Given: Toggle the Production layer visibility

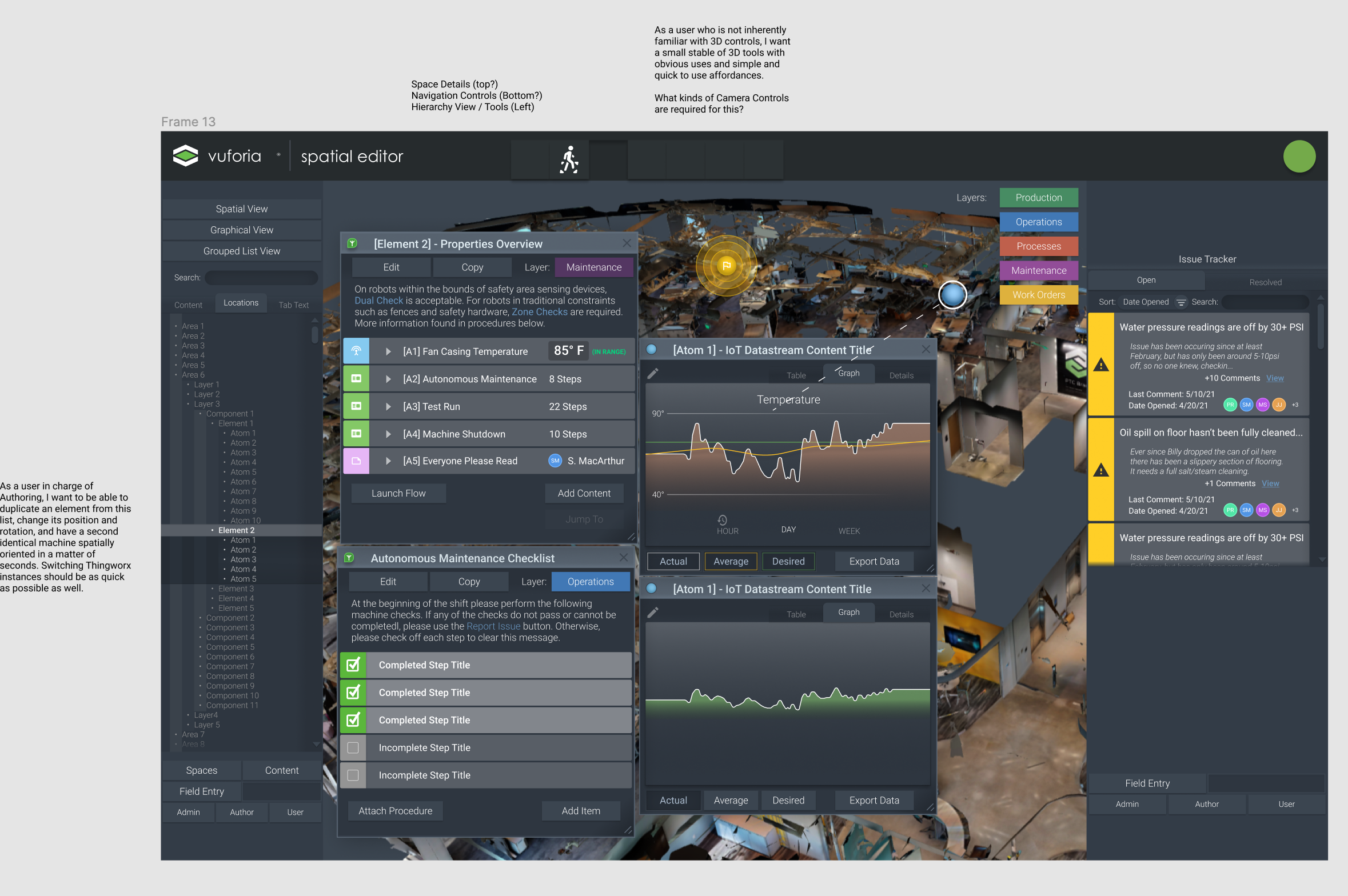Looking at the screenshot, I should click(1039, 198).
